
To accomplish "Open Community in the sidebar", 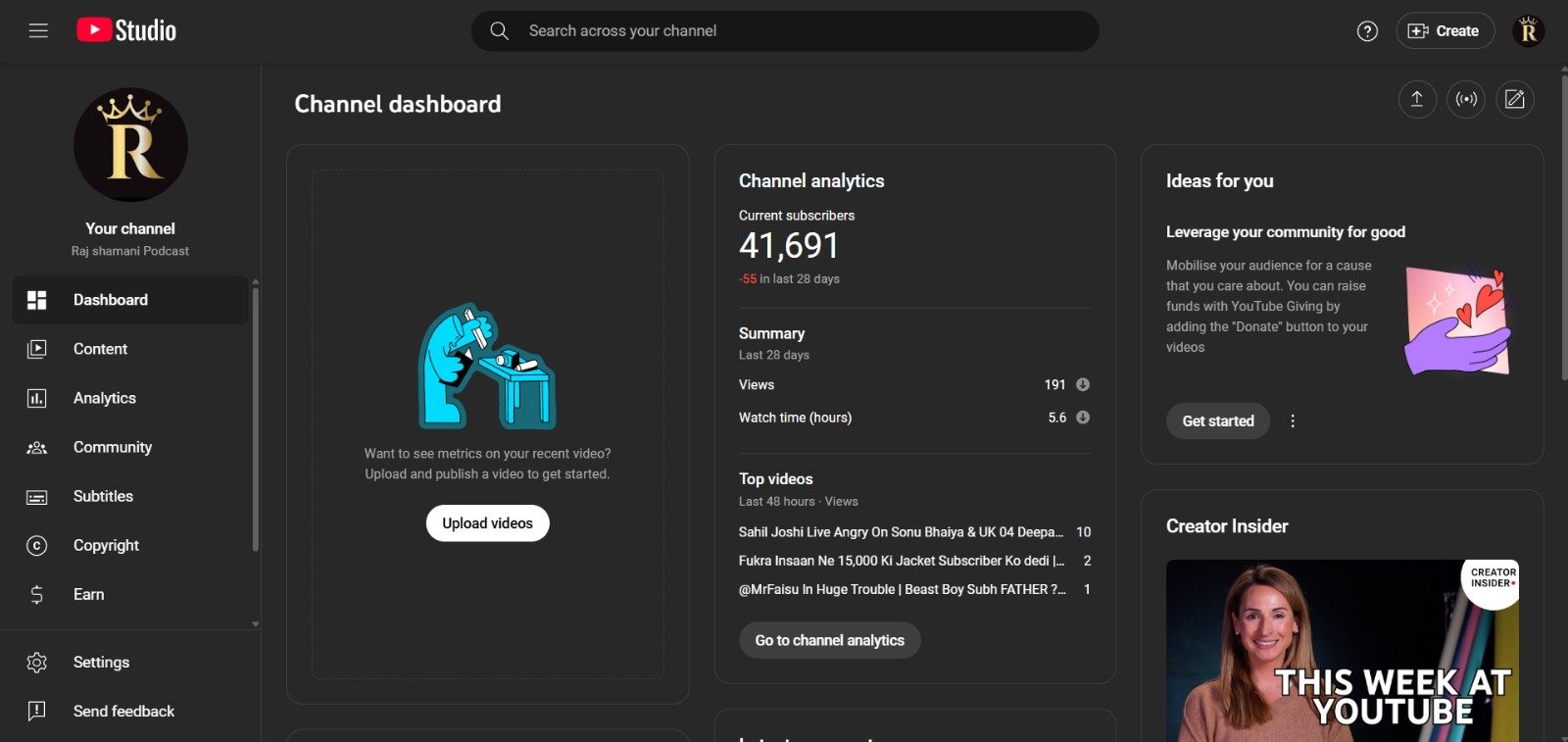I will coord(130,447).
